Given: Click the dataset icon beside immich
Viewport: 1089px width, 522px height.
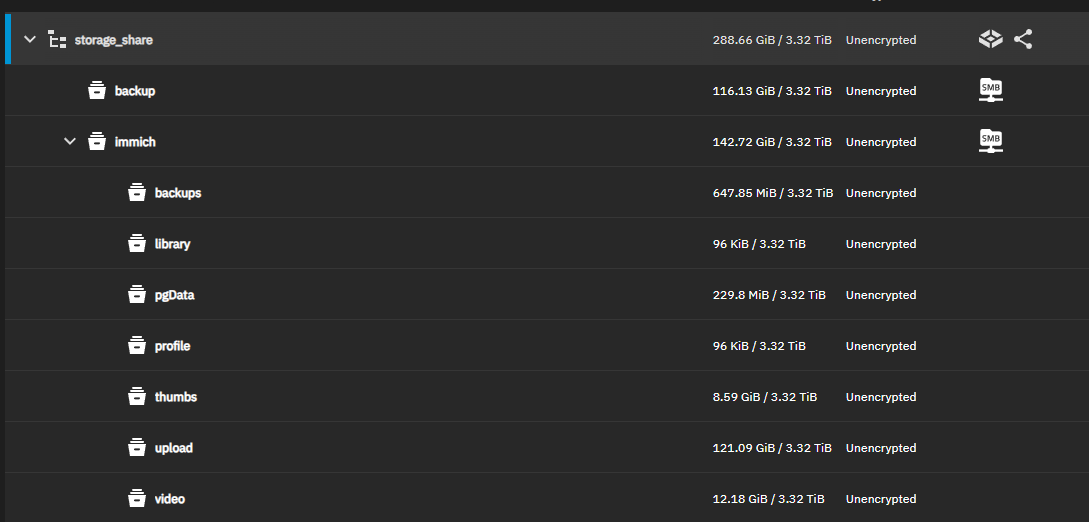Looking at the screenshot, I should [97, 142].
